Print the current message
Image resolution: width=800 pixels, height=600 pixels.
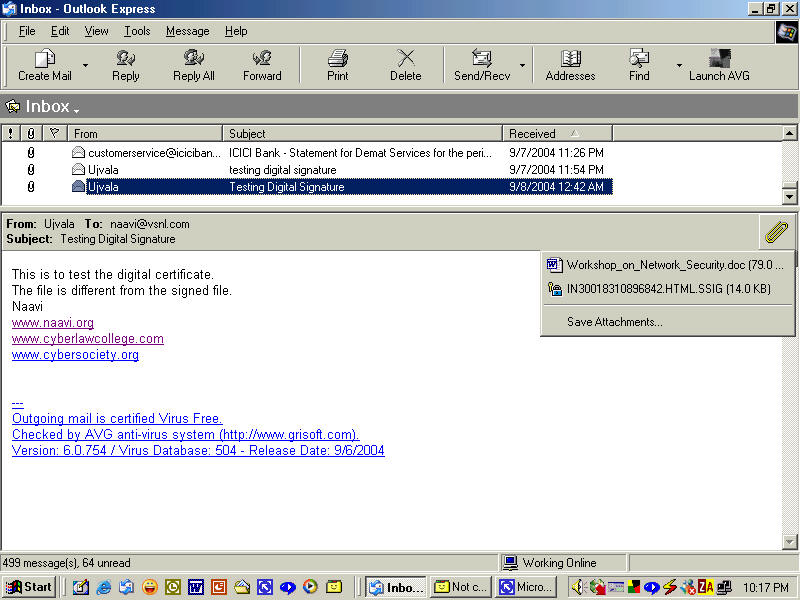coord(337,65)
